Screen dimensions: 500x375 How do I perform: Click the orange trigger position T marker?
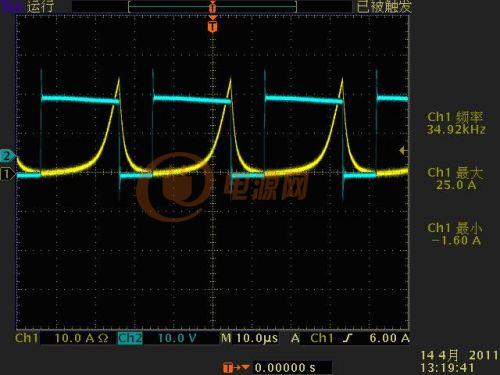coord(213,26)
